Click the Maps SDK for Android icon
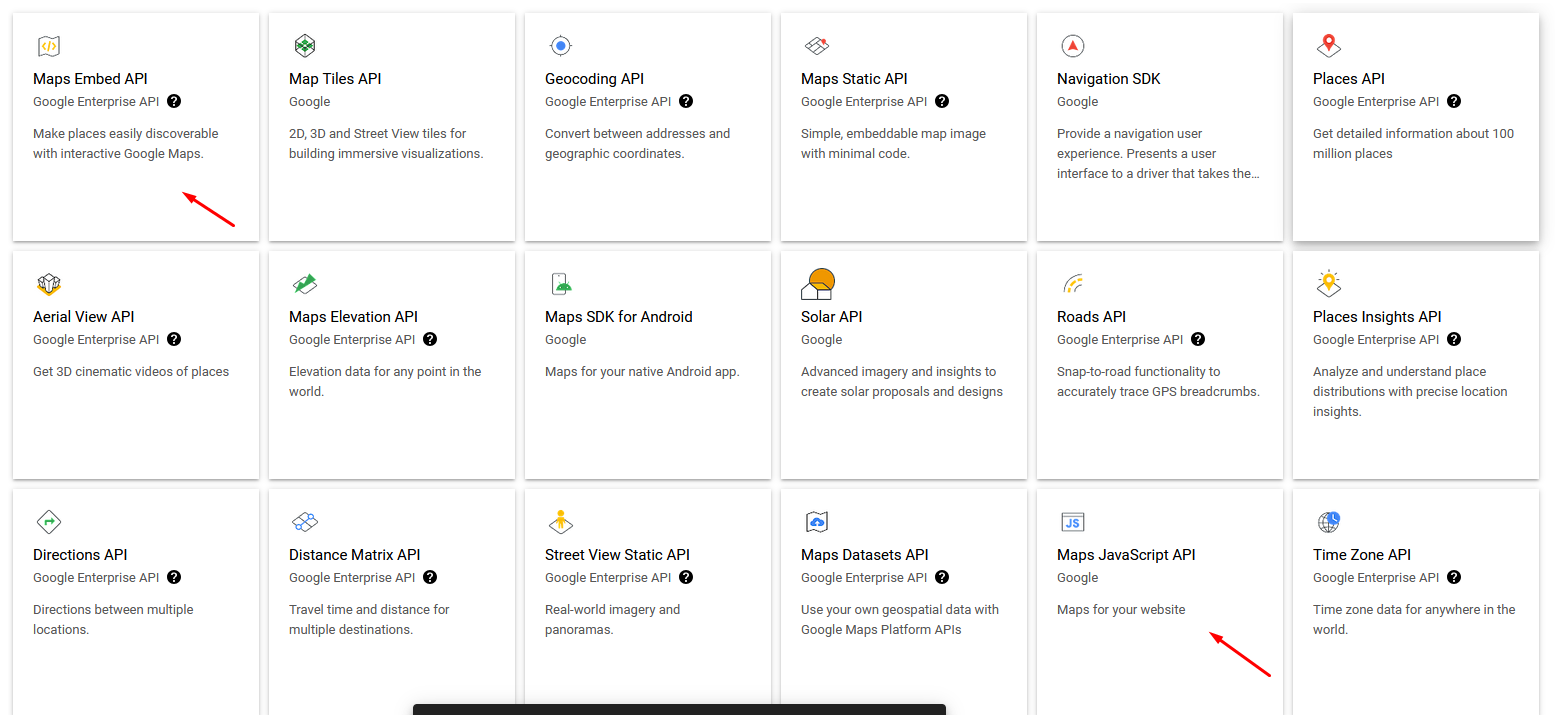The height and width of the screenshot is (715, 1555). coord(561,284)
